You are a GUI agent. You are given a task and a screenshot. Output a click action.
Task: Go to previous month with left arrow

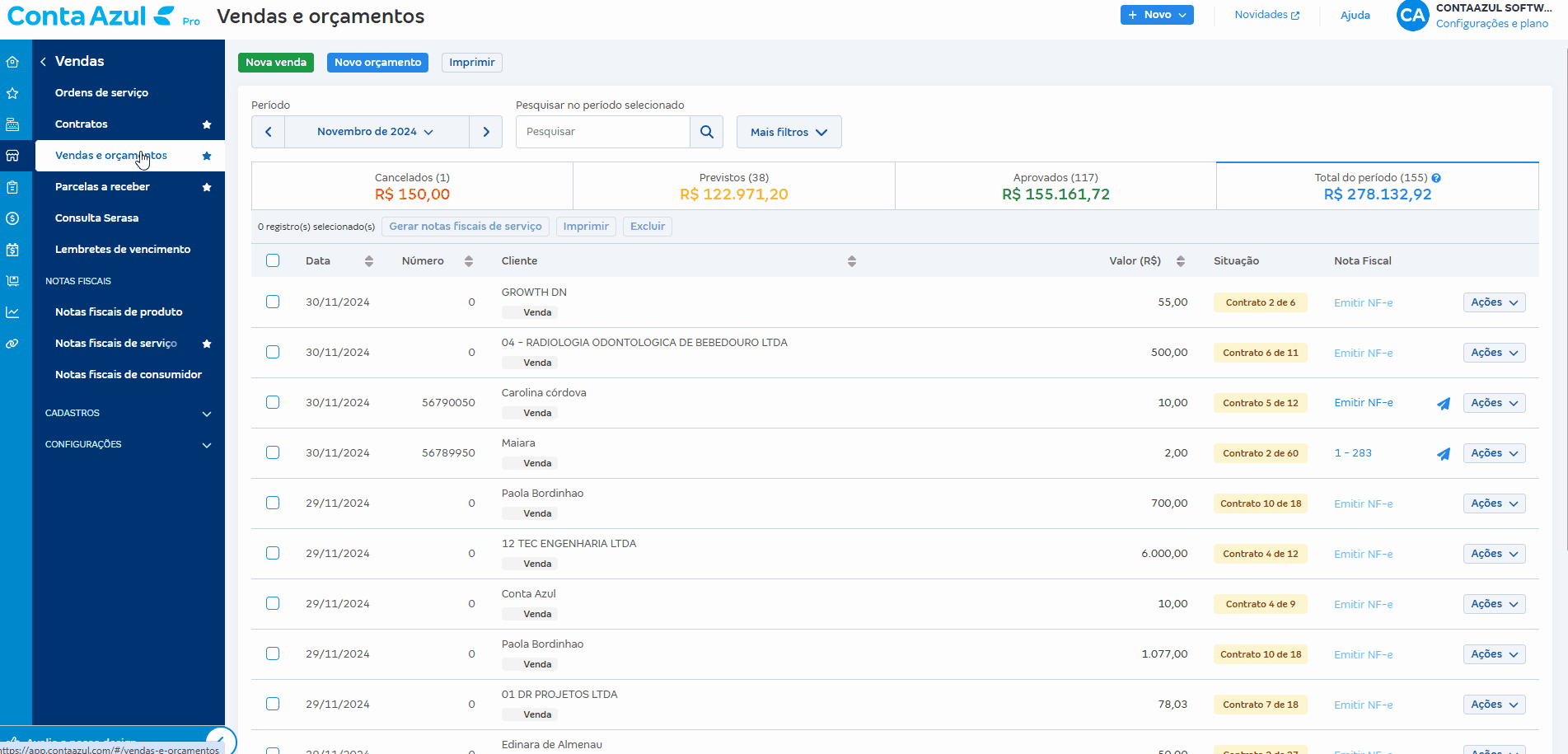tap(268, 132)
